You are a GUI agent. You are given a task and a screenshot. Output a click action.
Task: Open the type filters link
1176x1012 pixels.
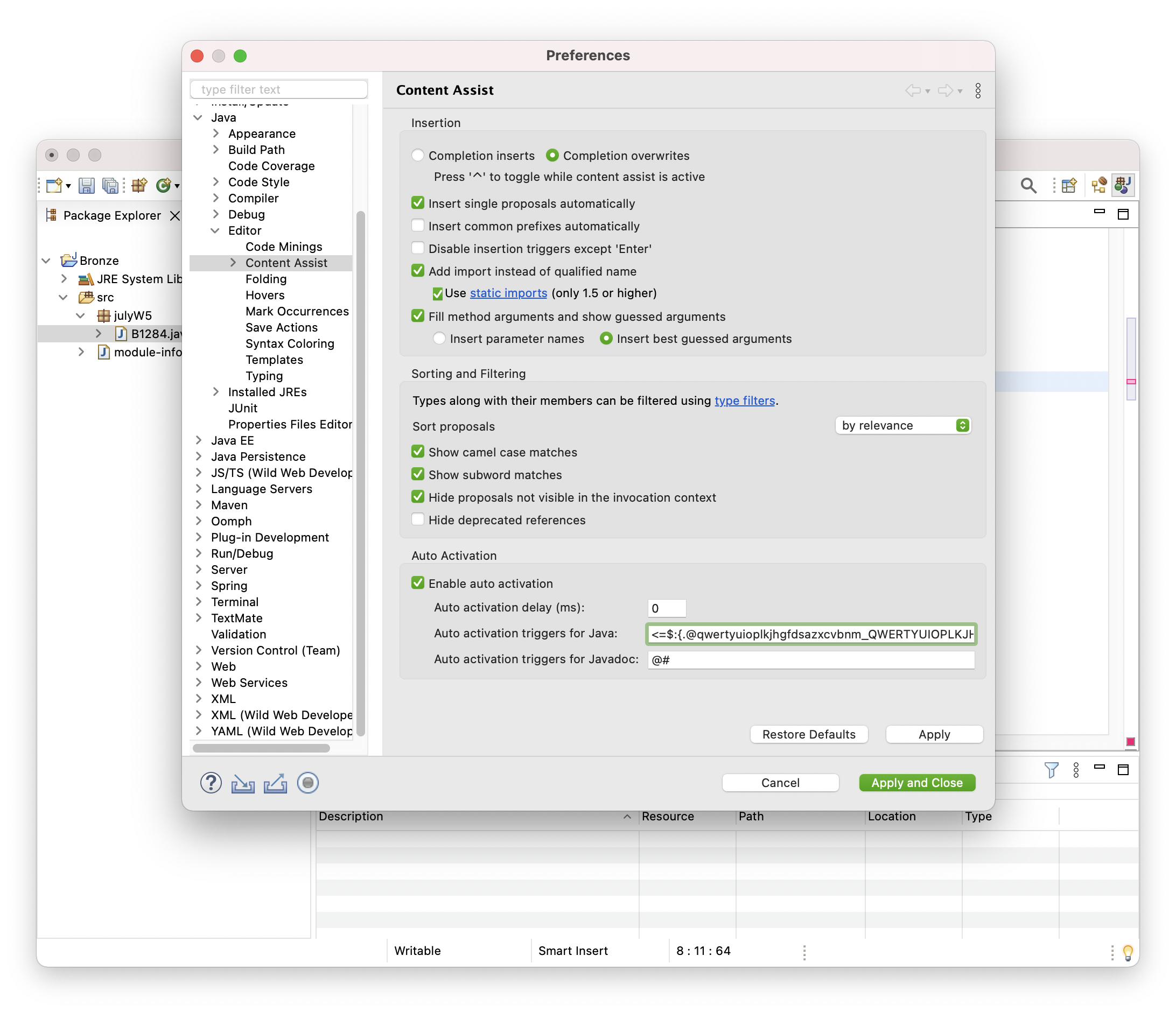point(744,400)
